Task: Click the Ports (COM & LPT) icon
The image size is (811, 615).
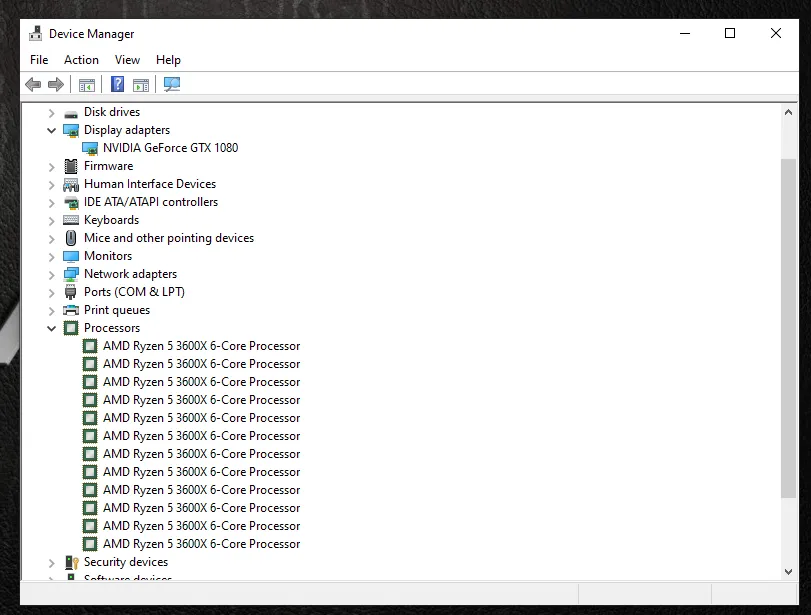Action: pyautogui.click(x=70, y=291)
